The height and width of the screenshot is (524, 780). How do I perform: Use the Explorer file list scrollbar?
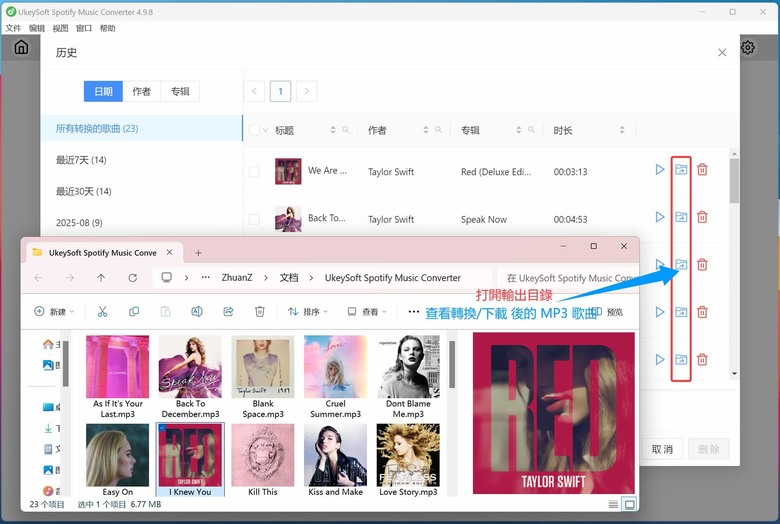[452, 364]
